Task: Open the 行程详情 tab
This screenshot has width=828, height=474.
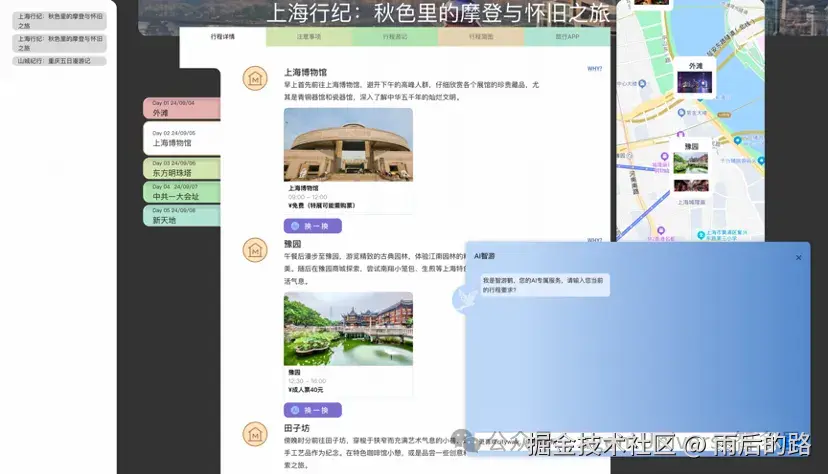Action: [222, 37]
